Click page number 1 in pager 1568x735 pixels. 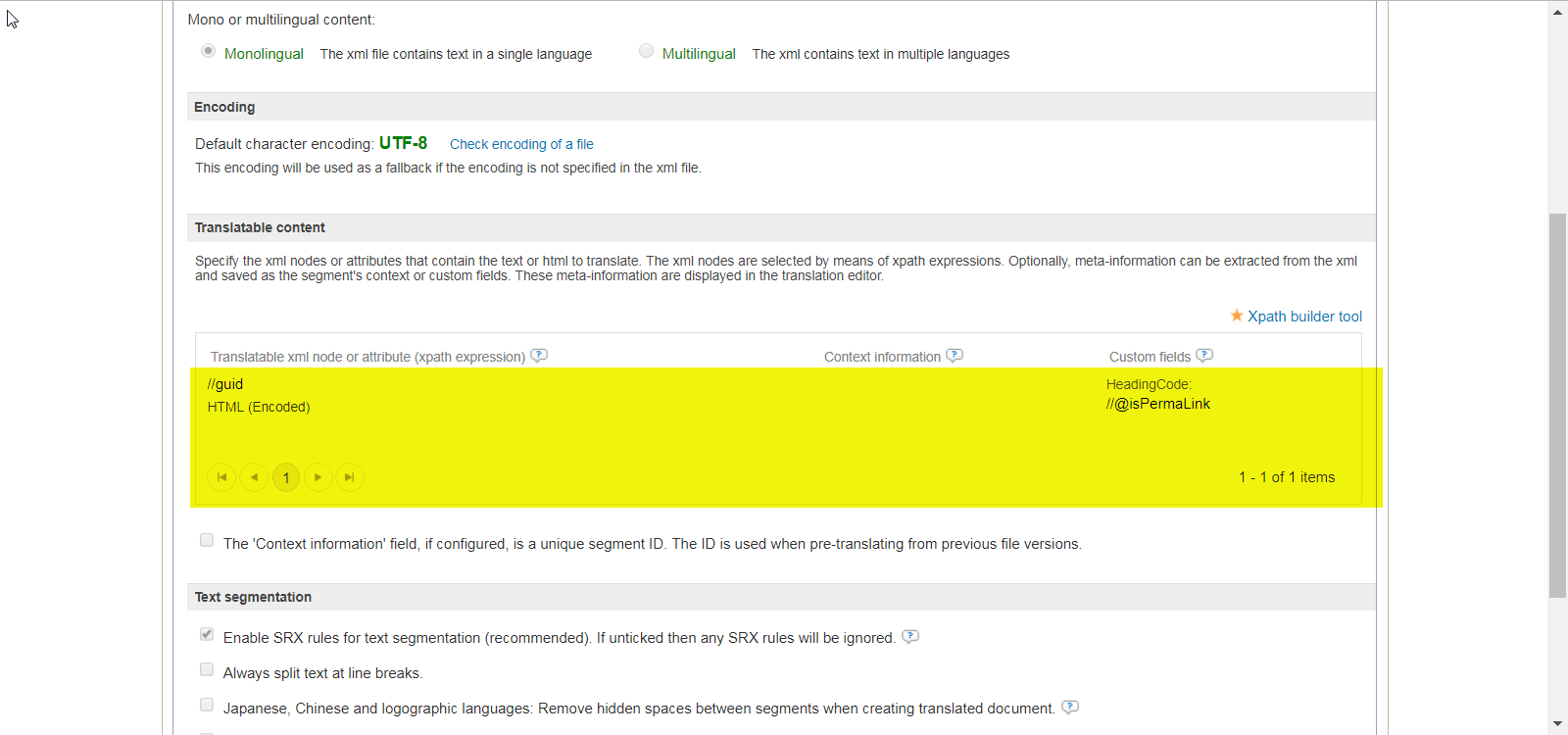[x=286, y=477]
